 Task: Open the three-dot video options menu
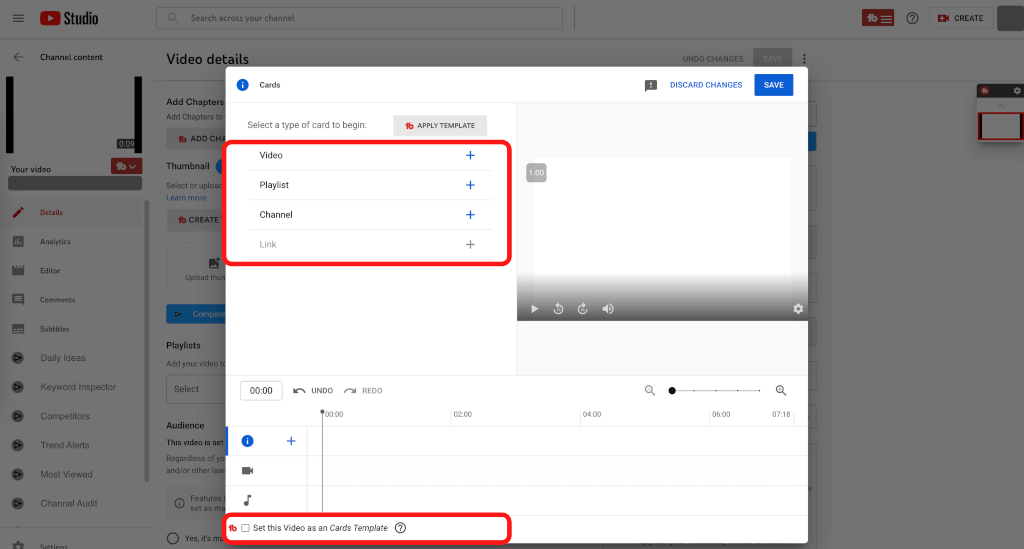click(804, 59)
